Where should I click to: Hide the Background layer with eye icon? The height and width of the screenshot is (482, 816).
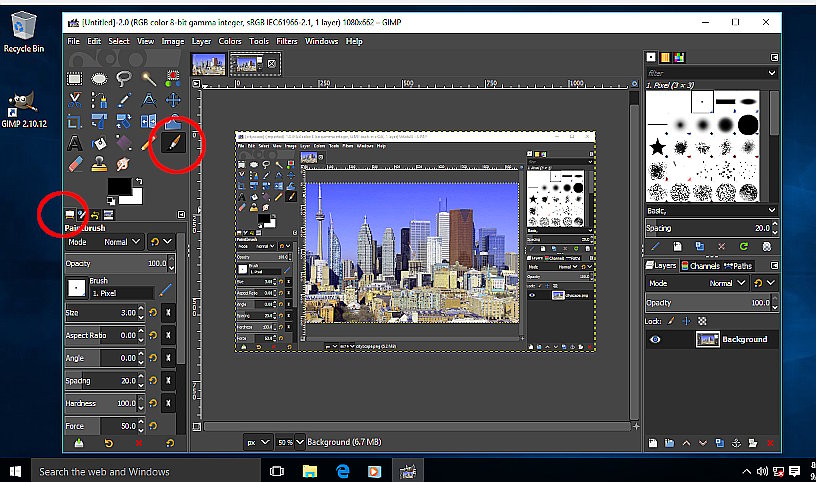pos(655,340)
